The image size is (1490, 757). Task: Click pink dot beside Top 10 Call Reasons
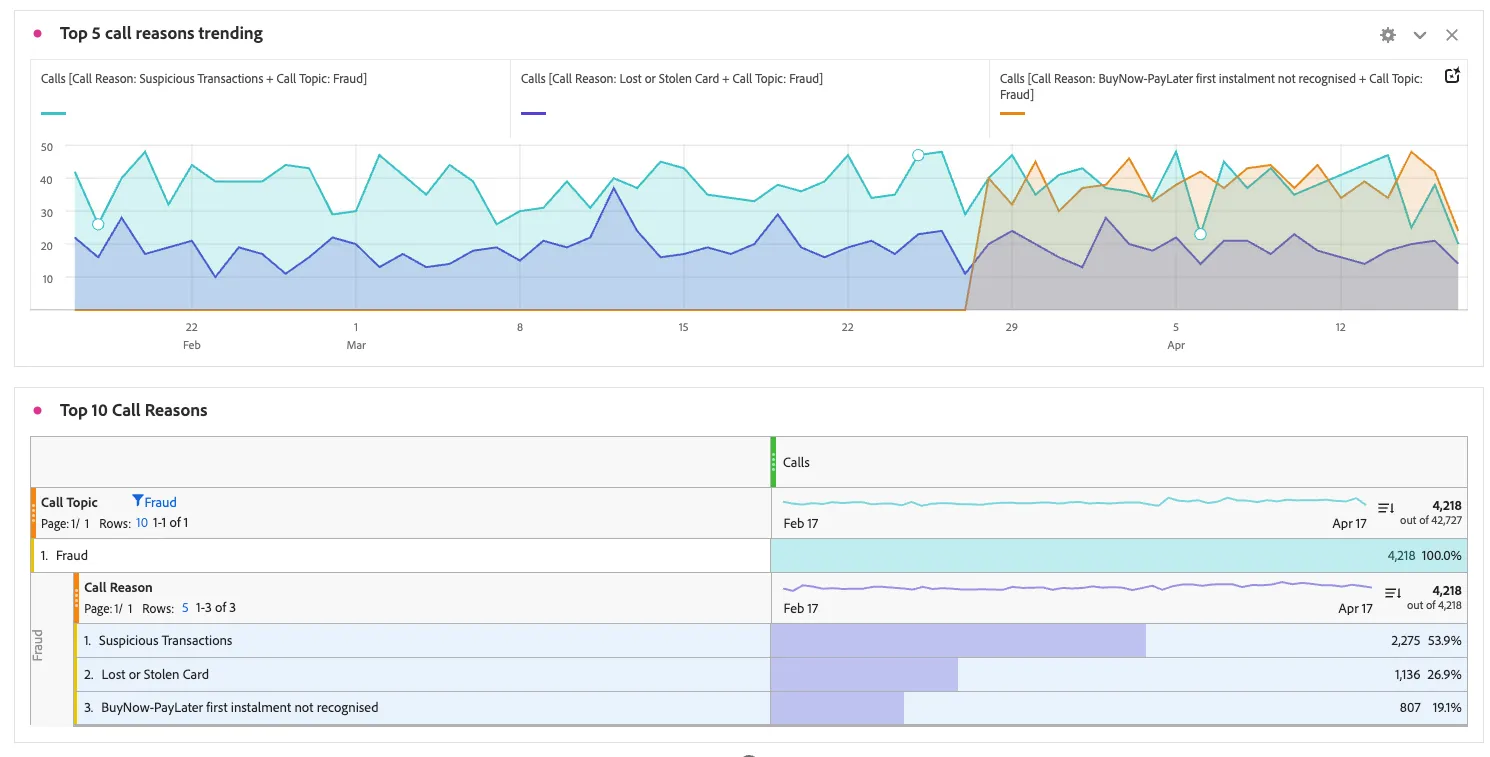coord(38,410)
